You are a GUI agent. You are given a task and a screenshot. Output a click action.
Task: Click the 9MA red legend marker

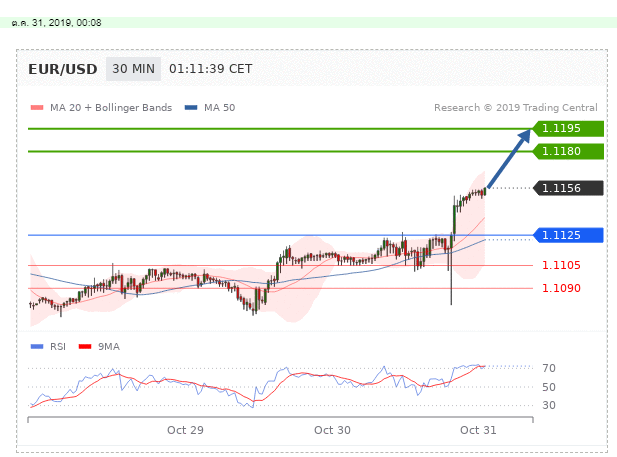[x=84, y=346]
